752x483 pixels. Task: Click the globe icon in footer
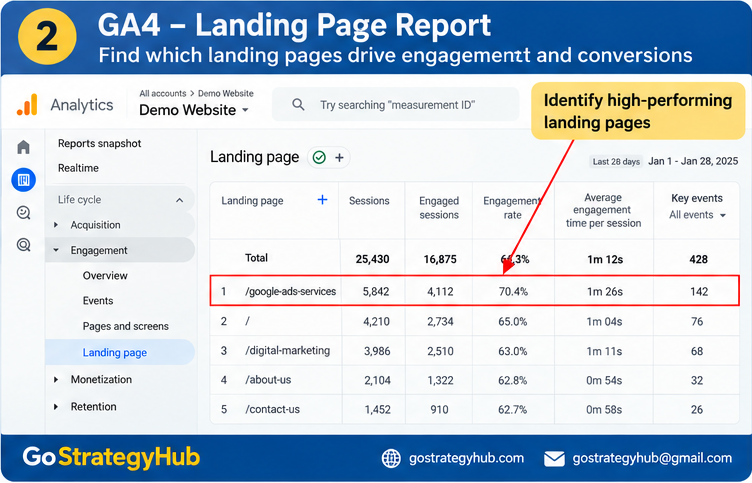(x=391, y=459)
